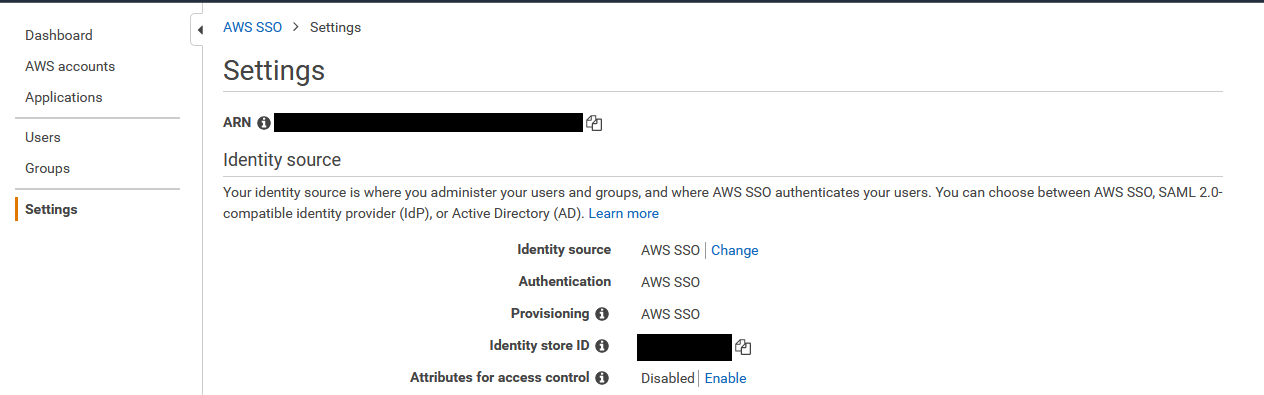Show info for Attributes for access control
The height and width of the screenshot is (395, 1264).
(602, 378)
